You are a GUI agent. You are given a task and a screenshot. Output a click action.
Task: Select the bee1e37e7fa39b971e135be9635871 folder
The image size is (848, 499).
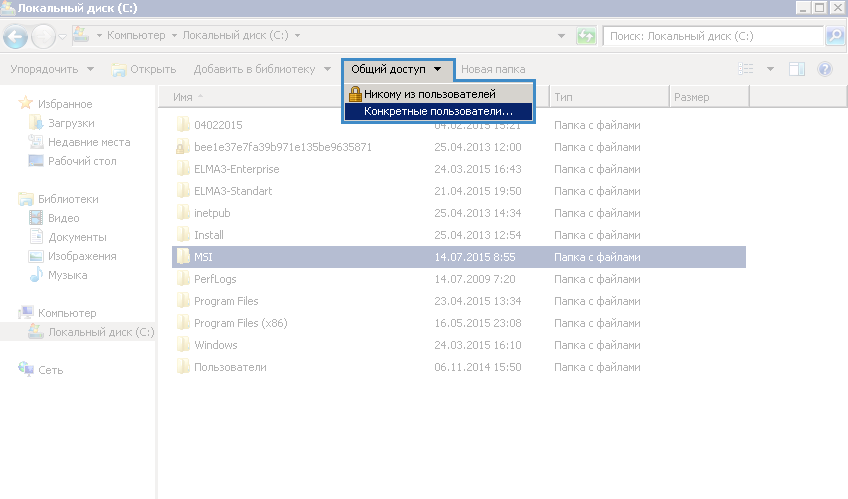(x=283, y=147)
